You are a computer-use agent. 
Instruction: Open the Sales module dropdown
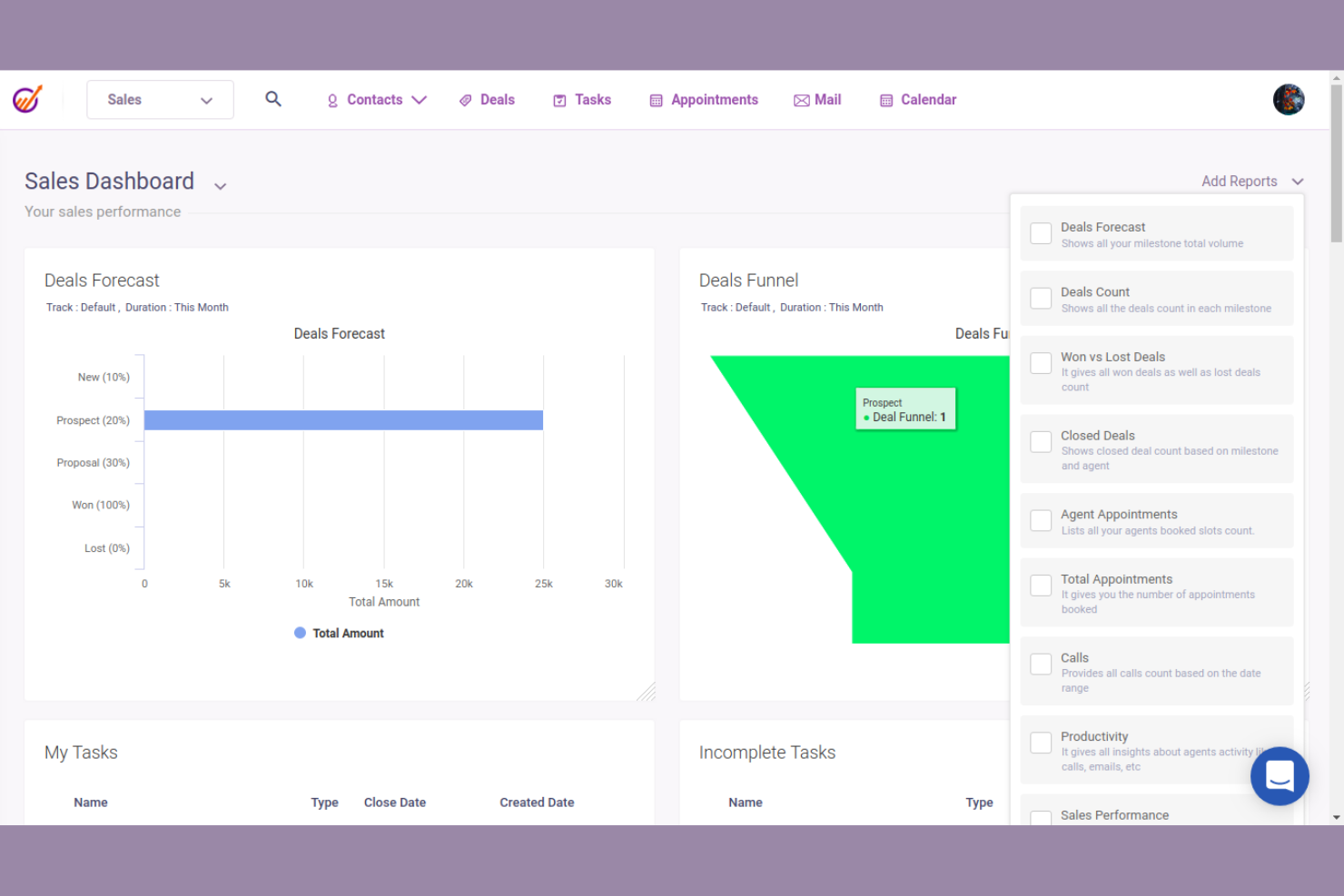click(160, 100)
